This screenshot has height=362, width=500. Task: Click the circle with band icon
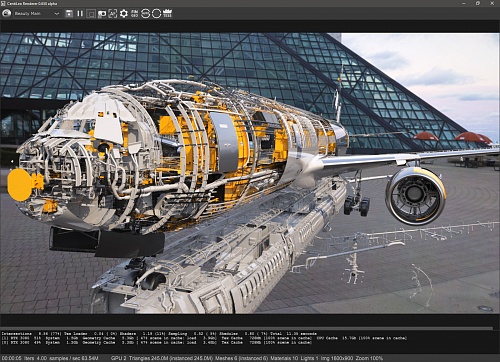pos(145,14)
